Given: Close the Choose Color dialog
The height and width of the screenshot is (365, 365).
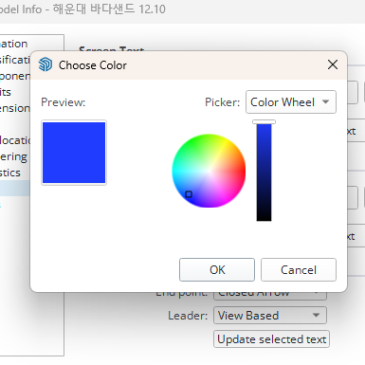Looking at the screenshot, I should pos(332,65).
